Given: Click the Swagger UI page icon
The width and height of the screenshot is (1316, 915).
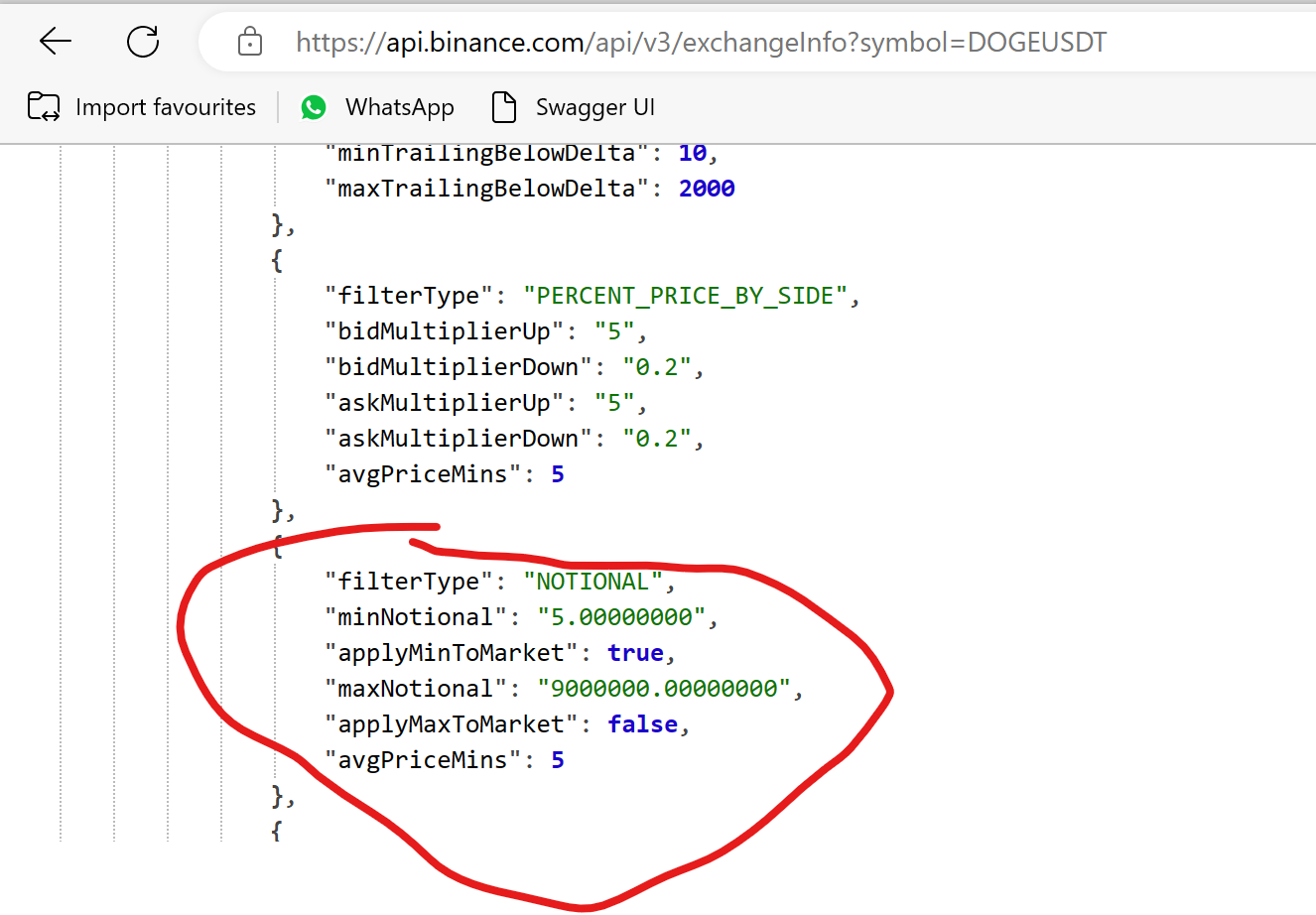Looking at the screenshot, I should pyautogui.click(x=503, y=106).
